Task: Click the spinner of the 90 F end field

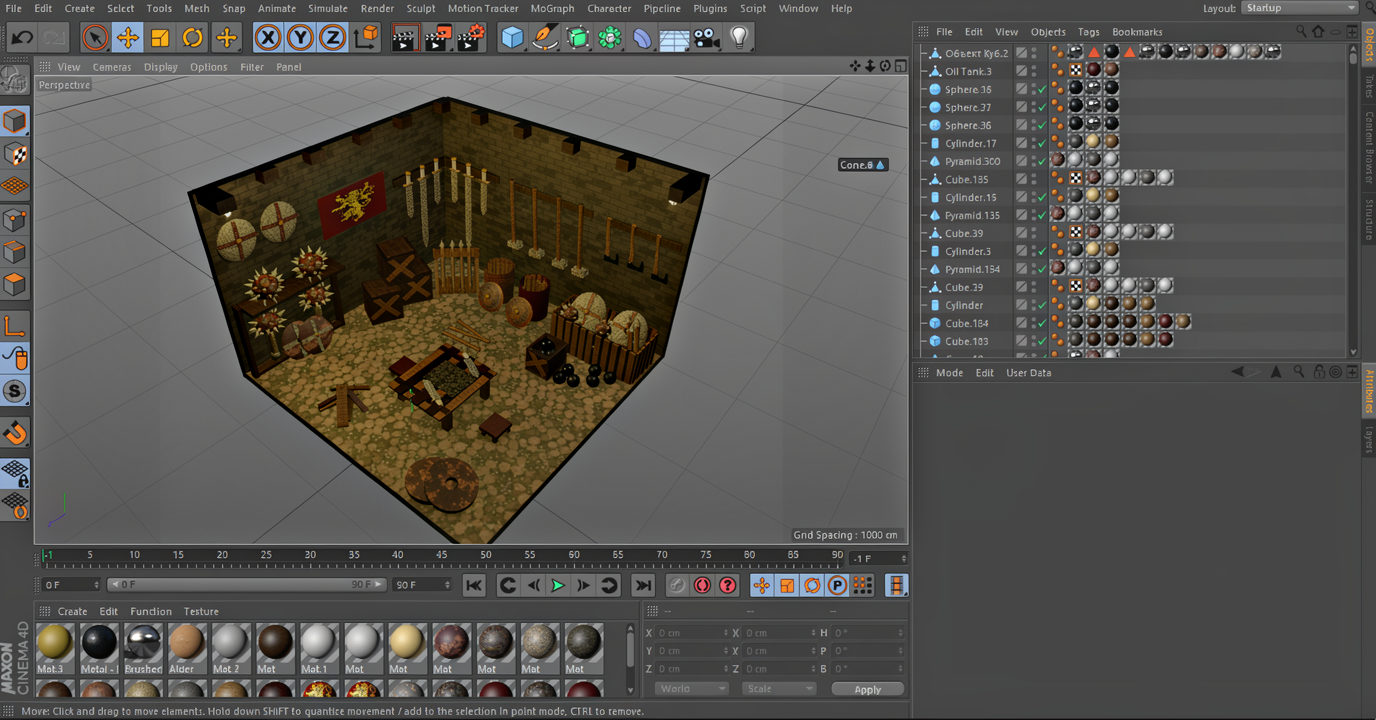Action: [x=447, y=585]
